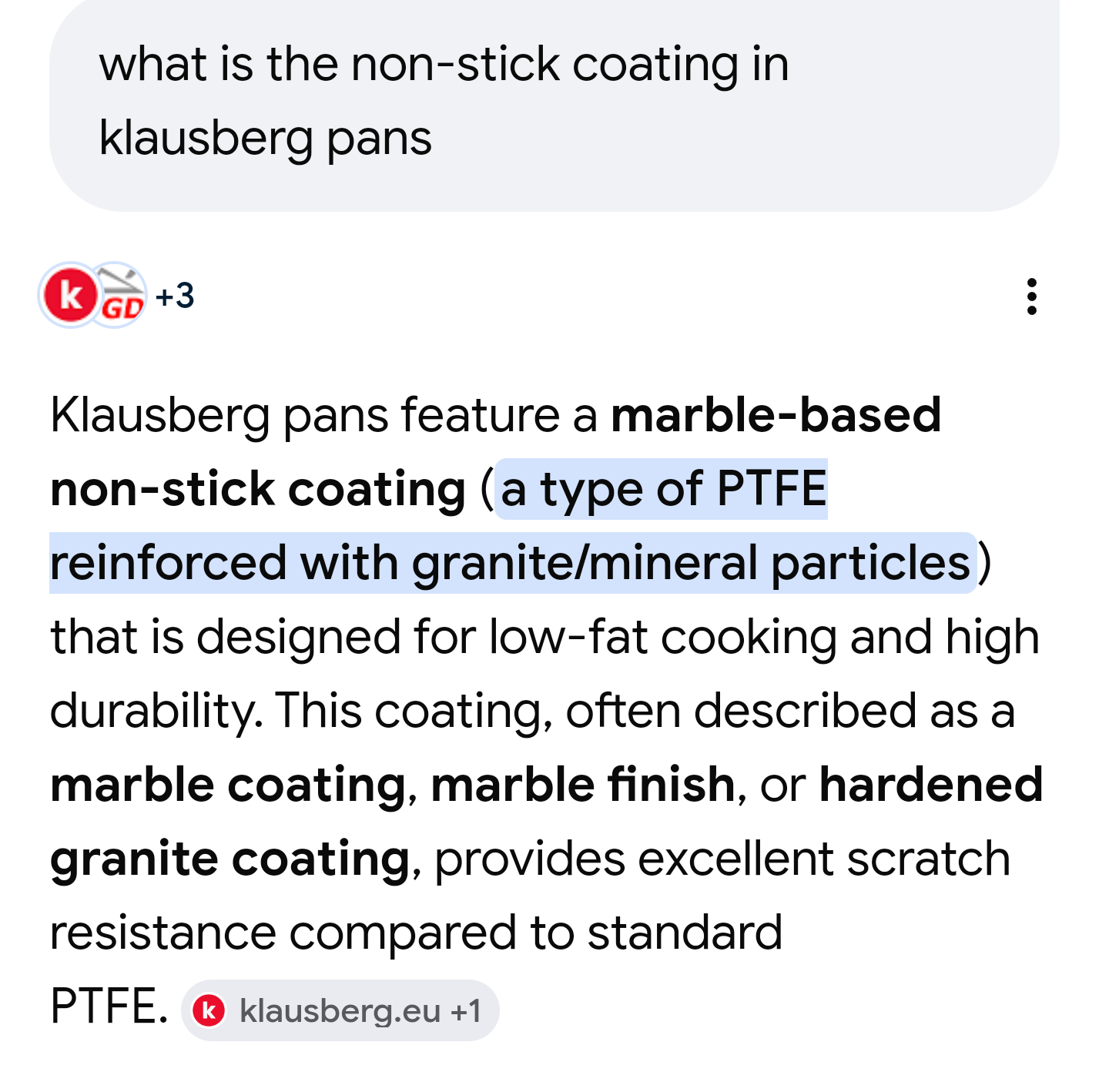Open the klausberg.eu citation chip
Screen dimensions: 1109x1092
pyautogui.click(x=340, y=1010)
